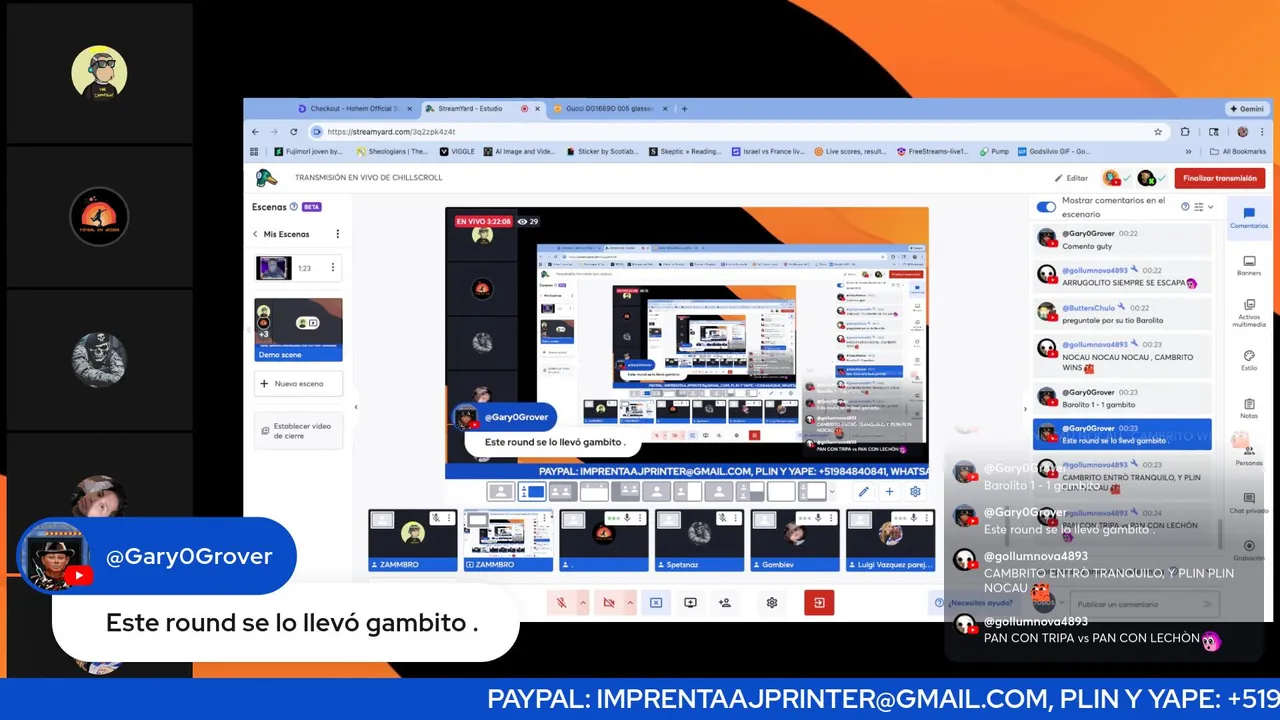Open the browser extensions puzzle icon

point(1186,132)
